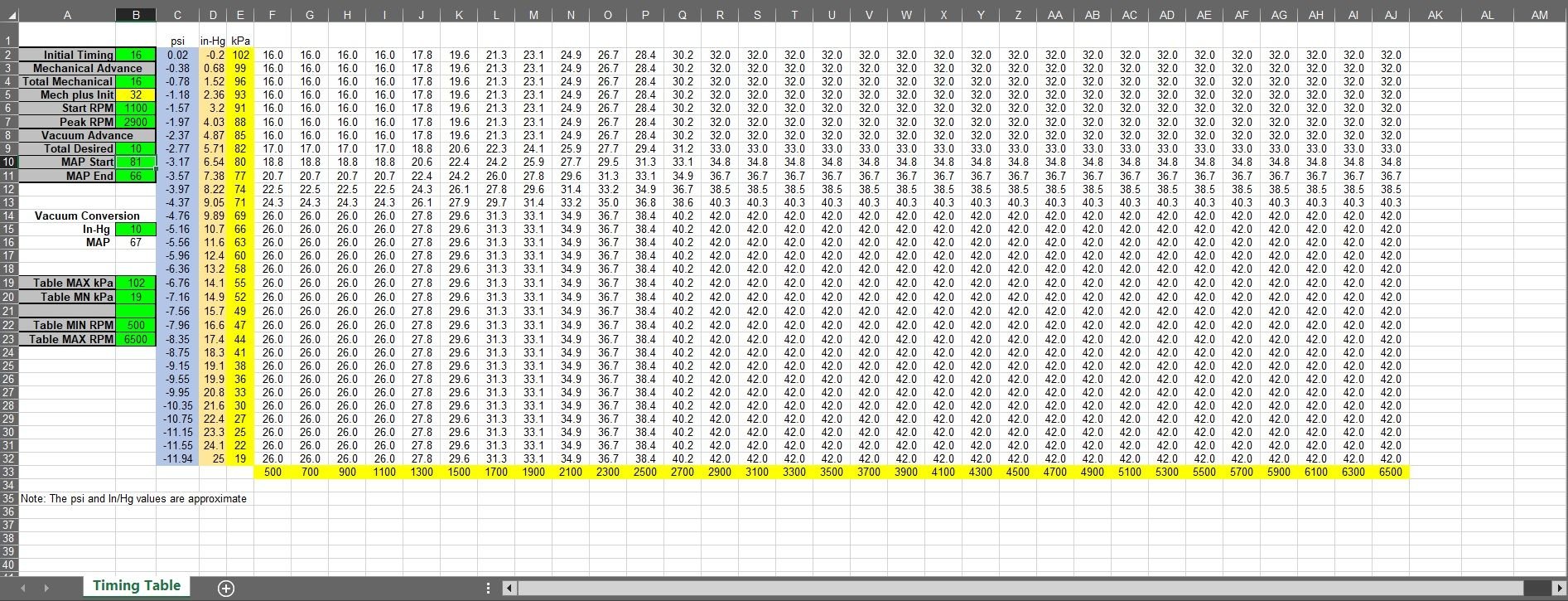Click the Initial Timing value cell
Viewport: 1568px width, 601px height.
tap(136, 55)
